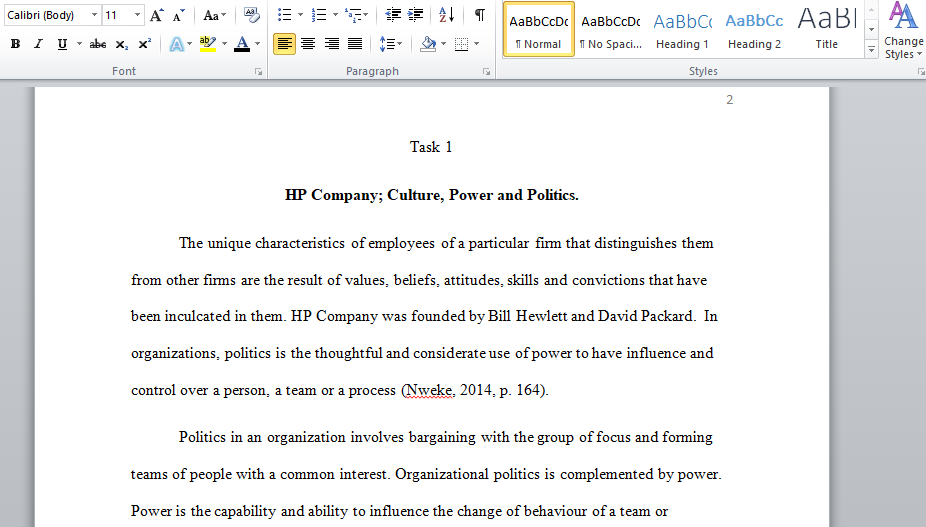Open the font name combo box
Screen dimensions: 926x527
tap(52, 15)
